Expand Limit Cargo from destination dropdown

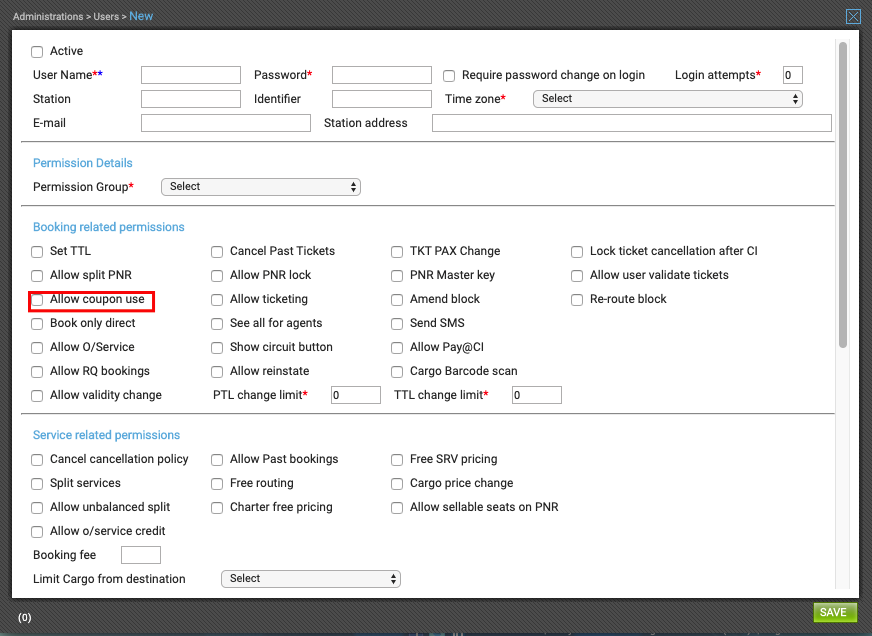click(x=311, y=579)
